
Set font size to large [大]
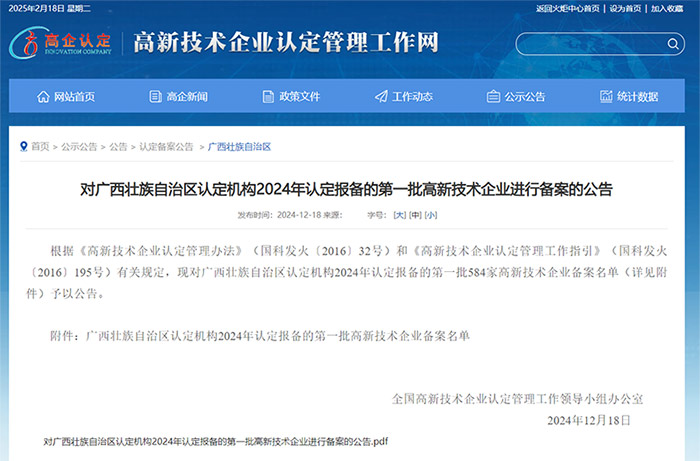coord(399,215)
